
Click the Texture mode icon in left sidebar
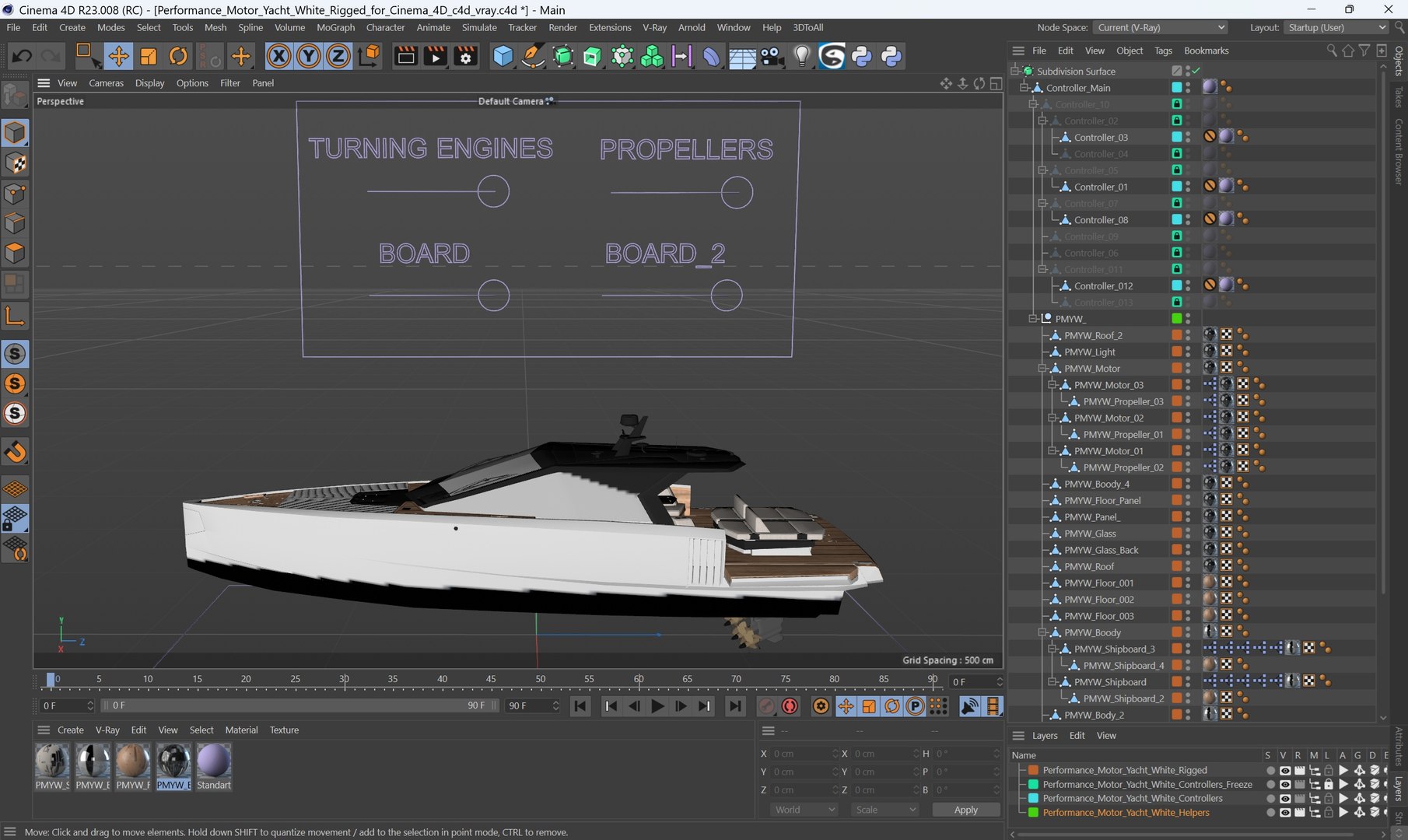15,163
